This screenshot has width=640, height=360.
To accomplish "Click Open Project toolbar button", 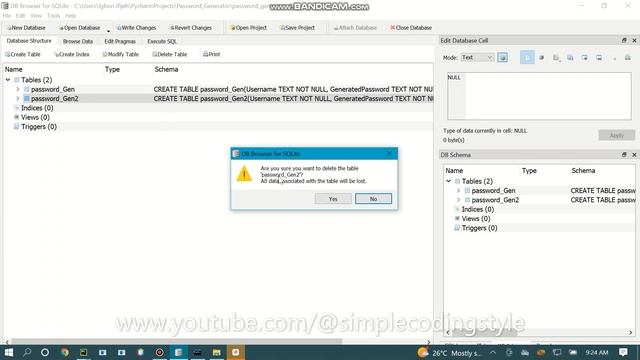I will click(249, 28).
